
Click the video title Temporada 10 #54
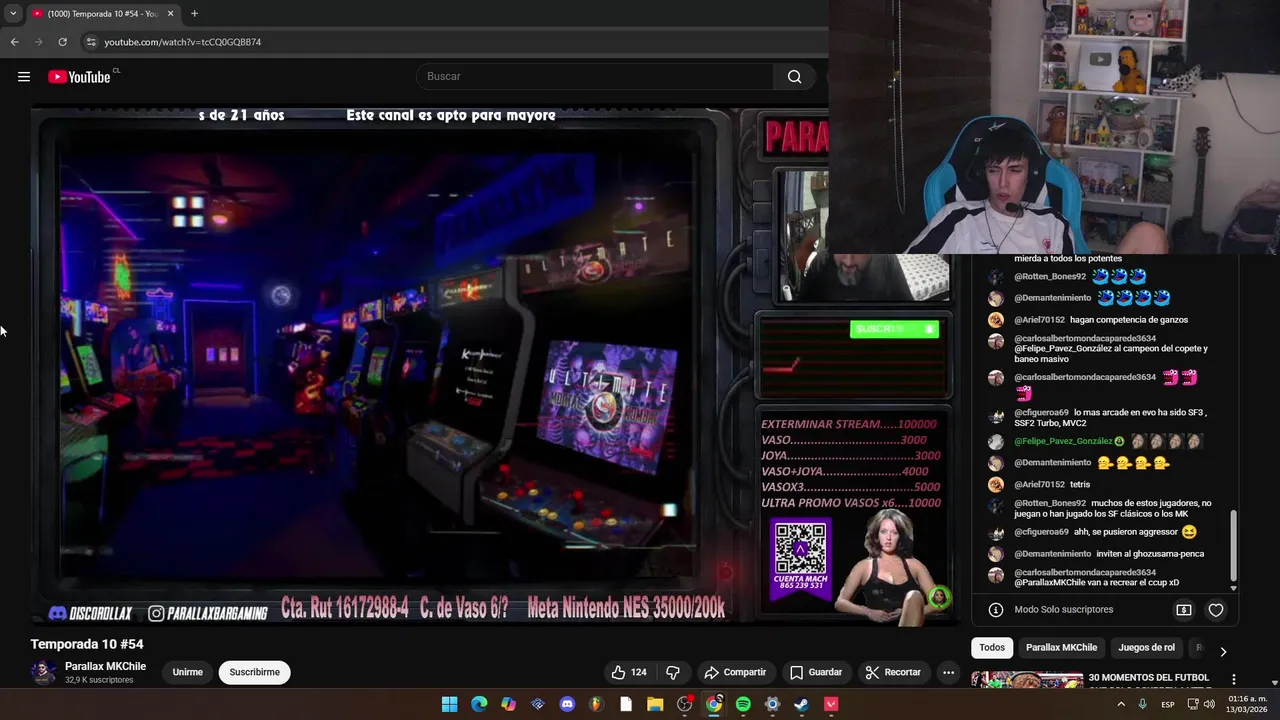pyautogui.click(x=87, y=644)
